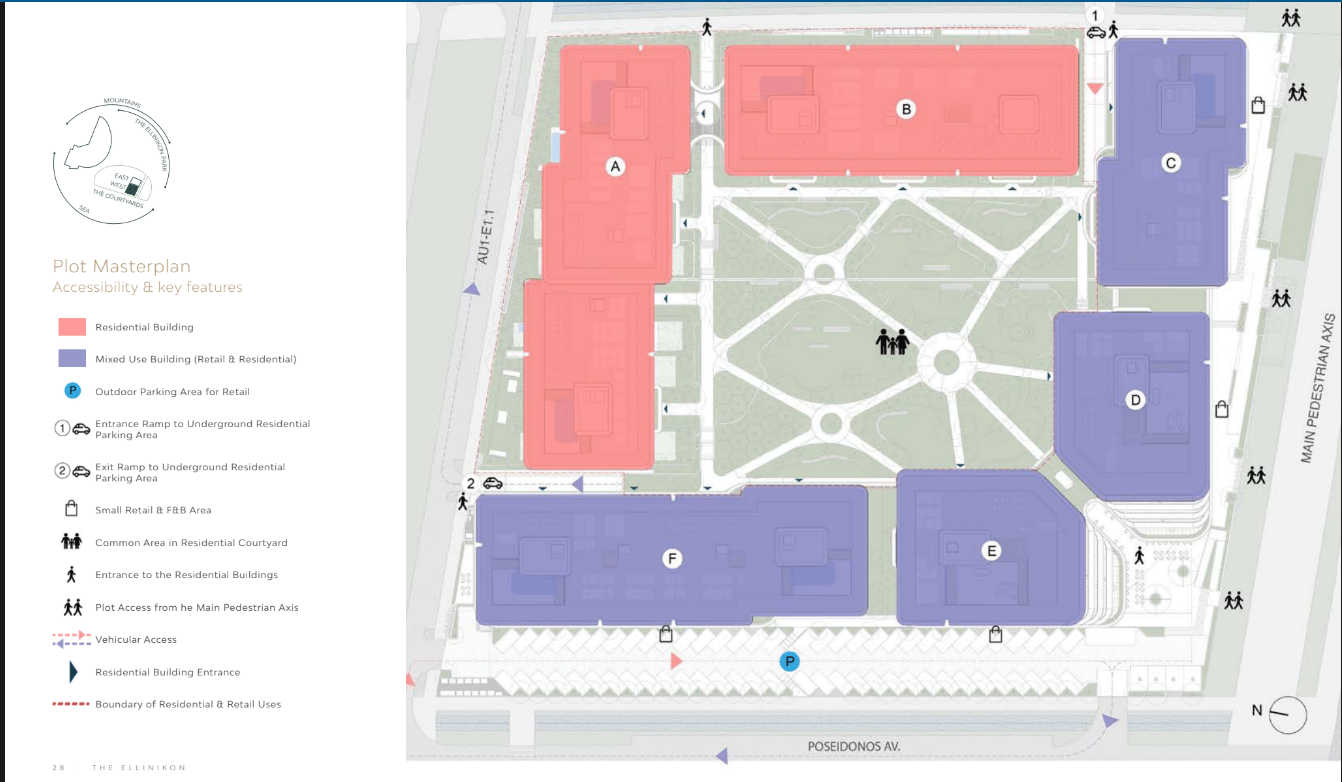
Task: Select the shopping bag icon in the legend
Action: pos(71,508)
